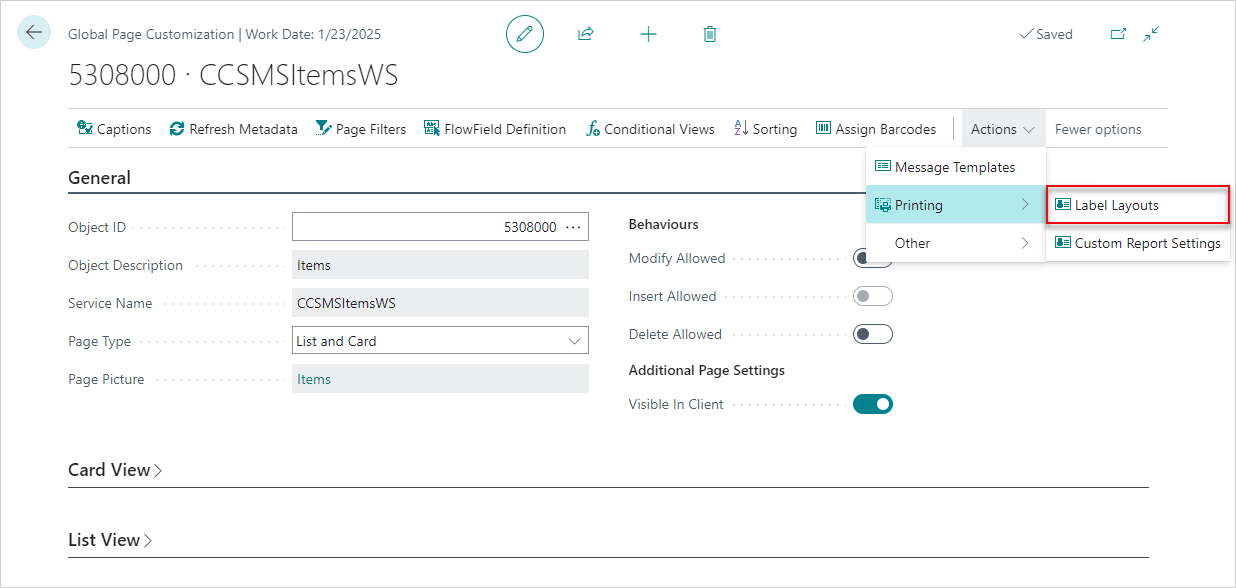
Task: Disable Visible In Client
Action: pyautogui.click(x=872, y=403)
